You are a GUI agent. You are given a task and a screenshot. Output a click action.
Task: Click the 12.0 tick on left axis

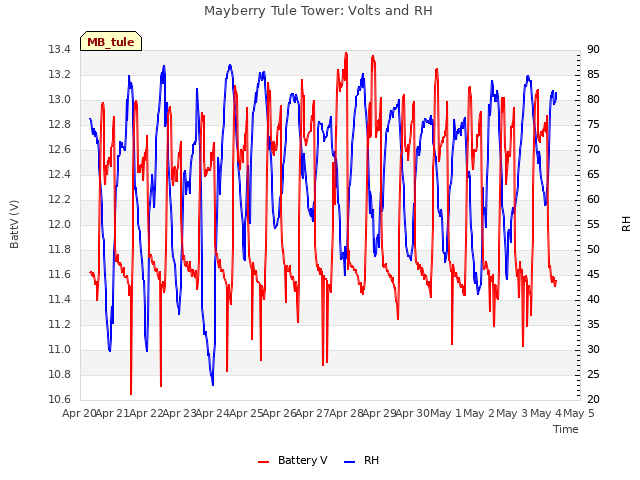point(59,224)
